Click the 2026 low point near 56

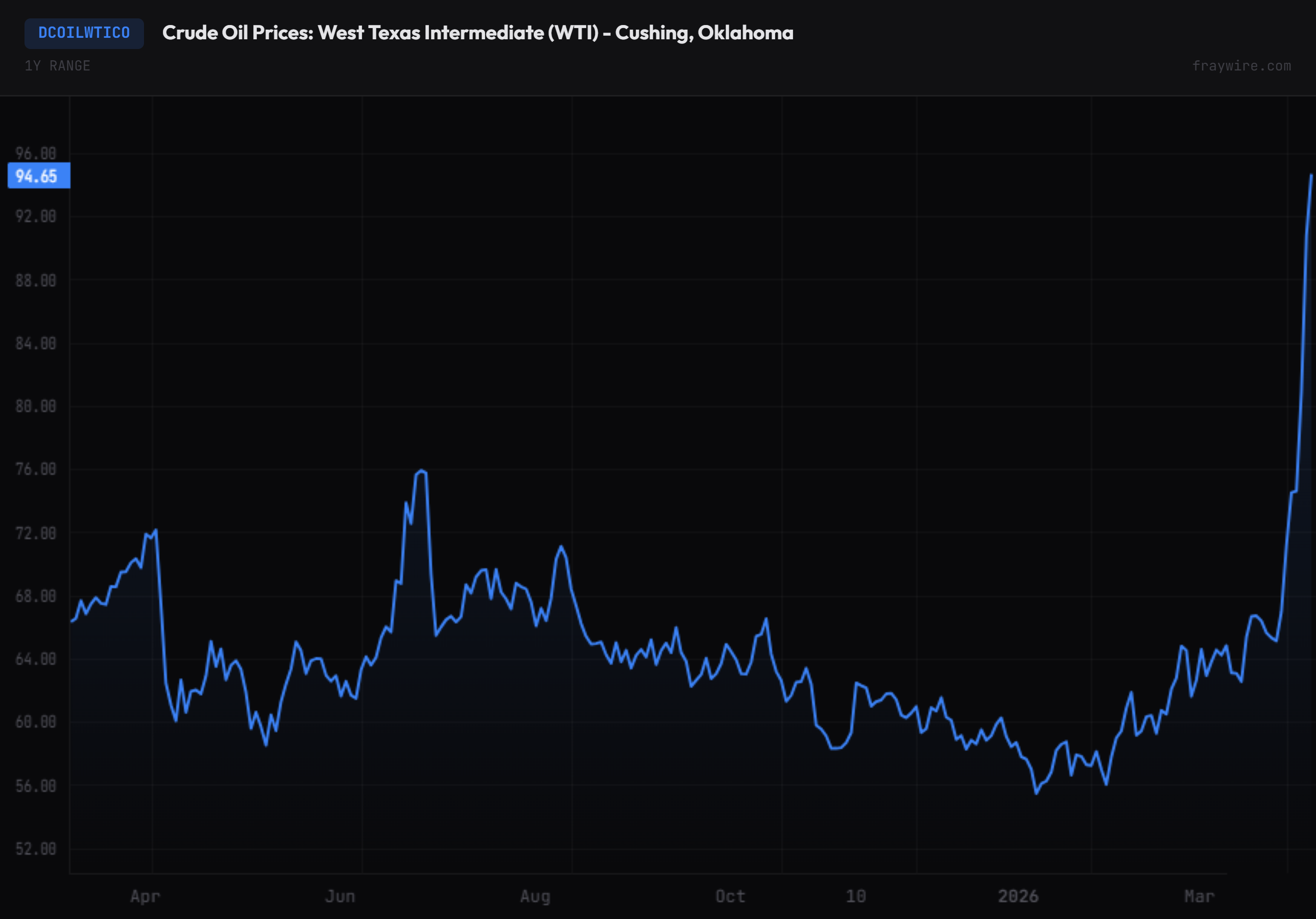tap(1036, 793)
